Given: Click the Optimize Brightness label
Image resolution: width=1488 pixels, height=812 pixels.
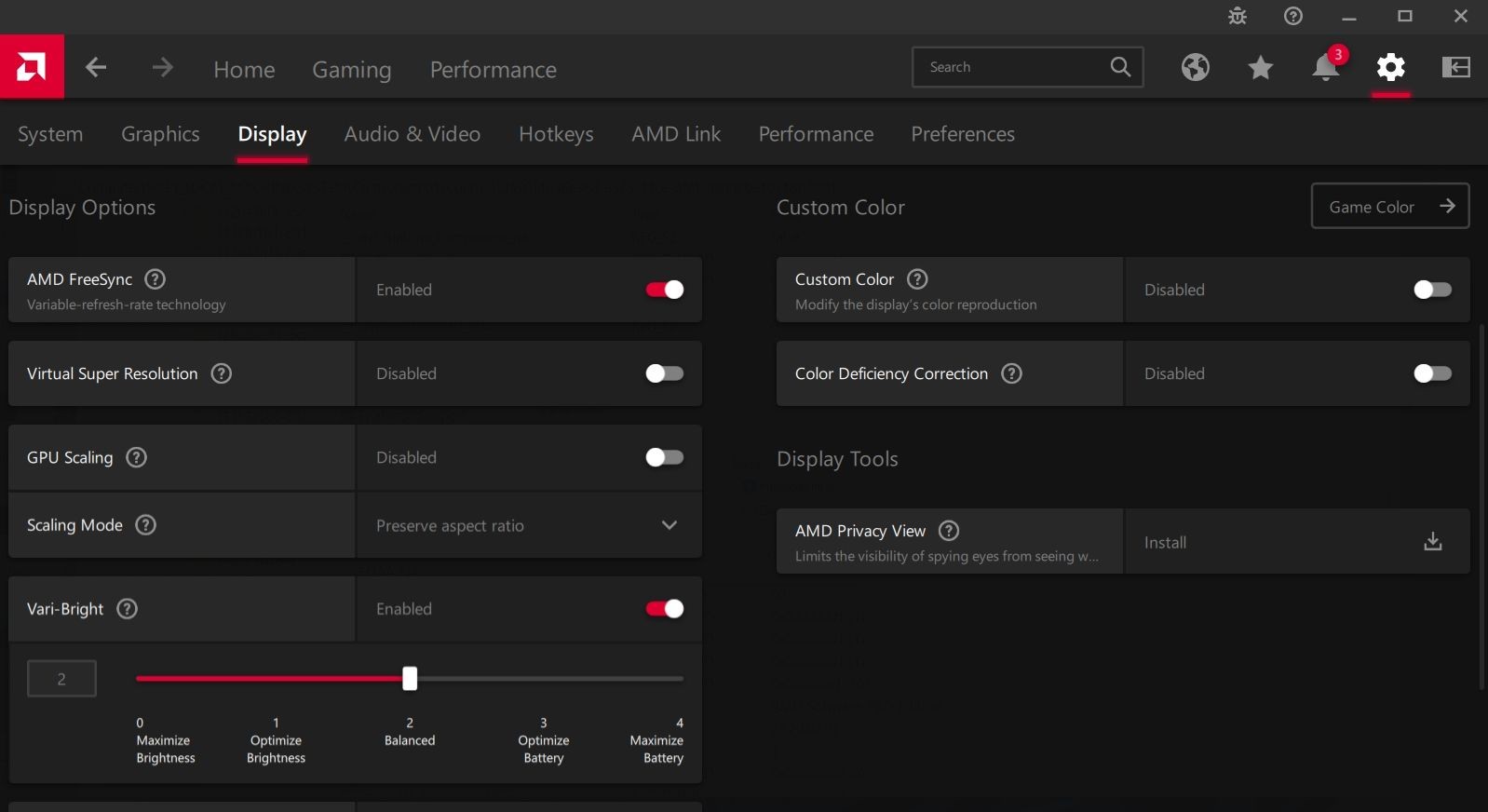Looking at the screenshot, I should (276, 750).
